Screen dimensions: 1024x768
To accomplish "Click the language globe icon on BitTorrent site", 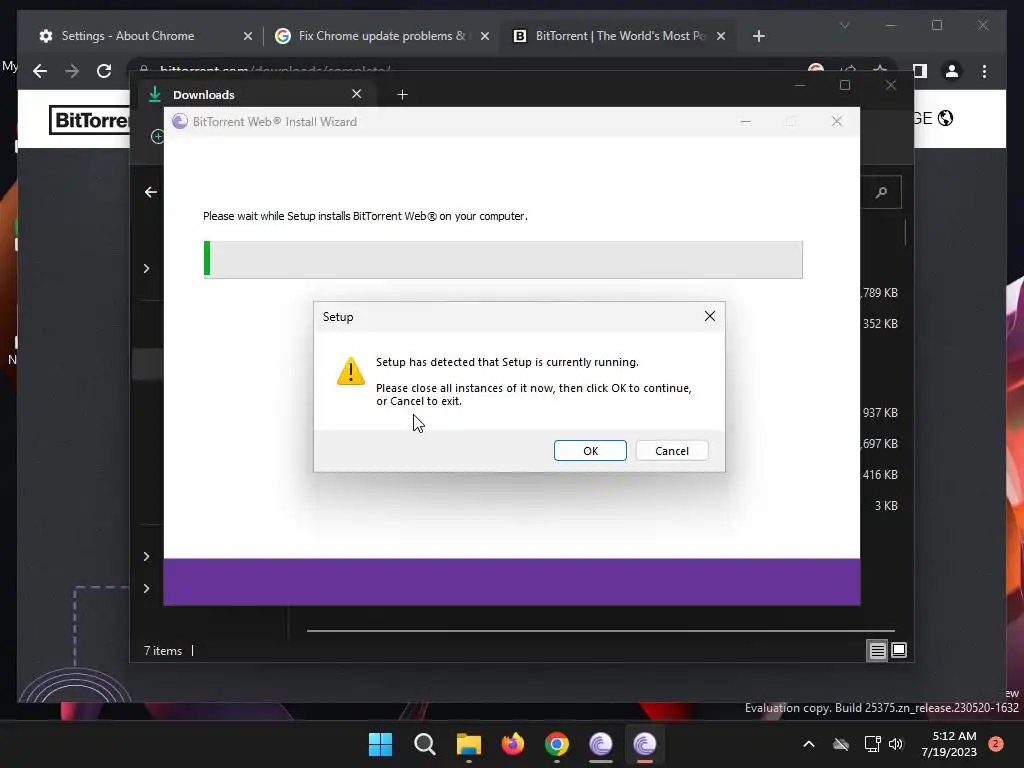I will (x=945, y=118).
